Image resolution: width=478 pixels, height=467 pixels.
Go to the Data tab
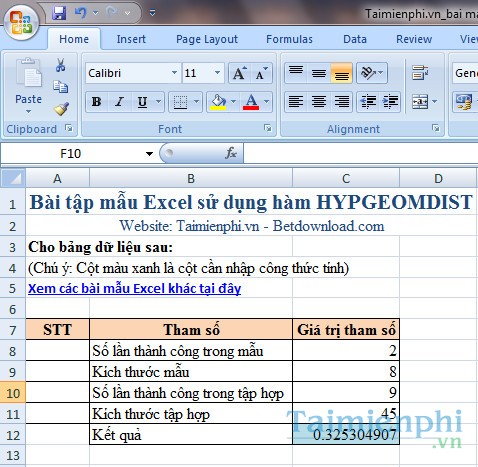(x=355, y=39)
